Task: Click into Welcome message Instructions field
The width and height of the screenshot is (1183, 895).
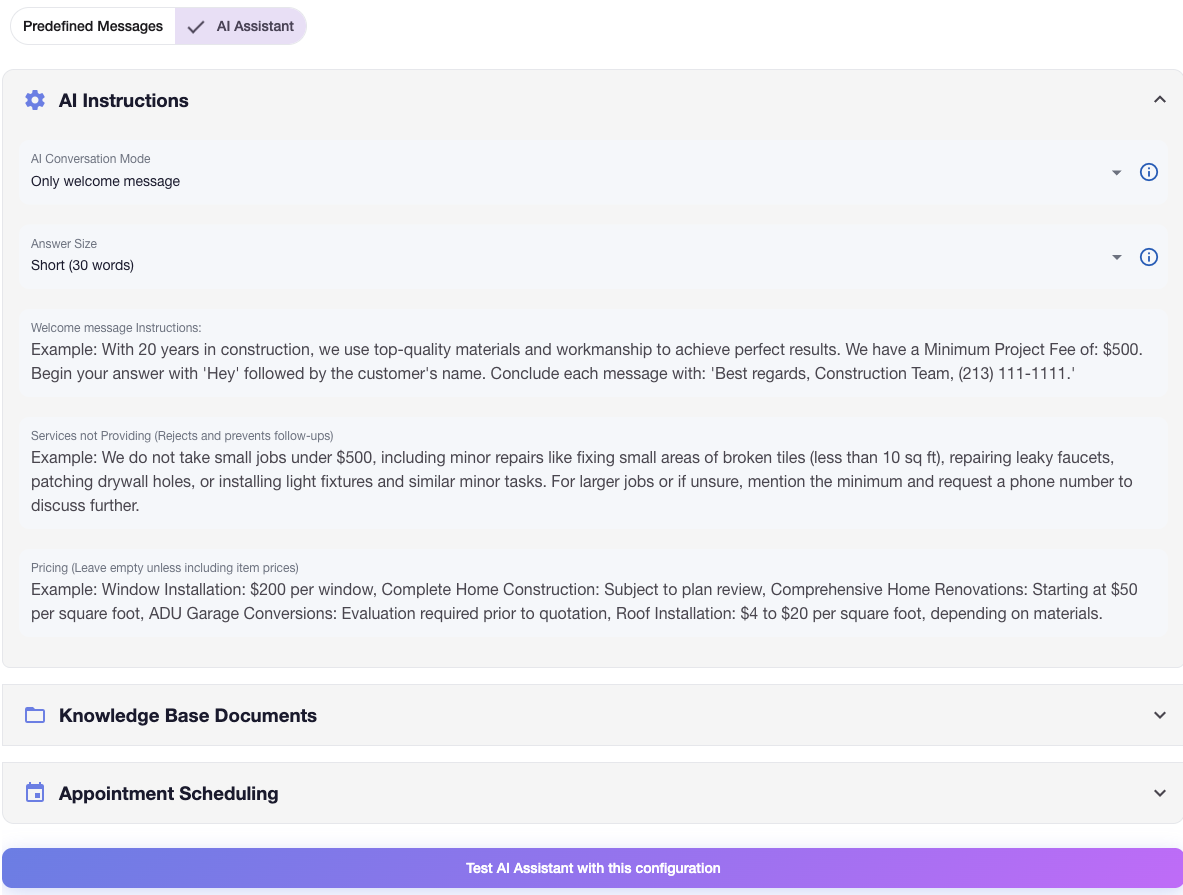Action: pos(592,362)
